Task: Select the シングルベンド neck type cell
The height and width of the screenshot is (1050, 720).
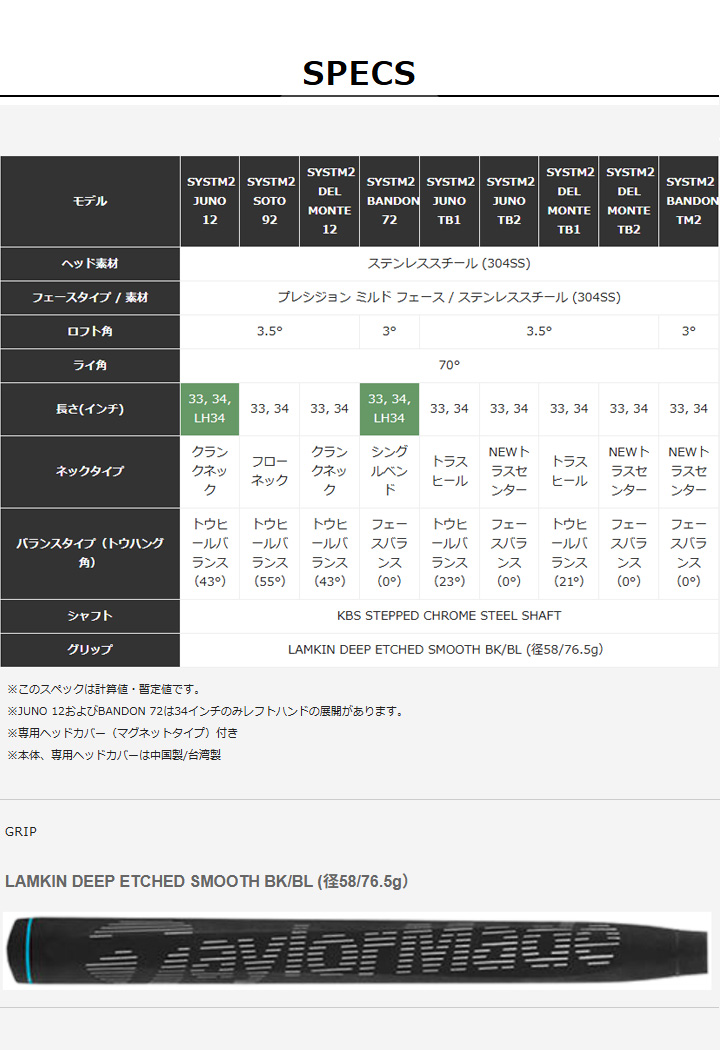Action: [x=389, y=471]
